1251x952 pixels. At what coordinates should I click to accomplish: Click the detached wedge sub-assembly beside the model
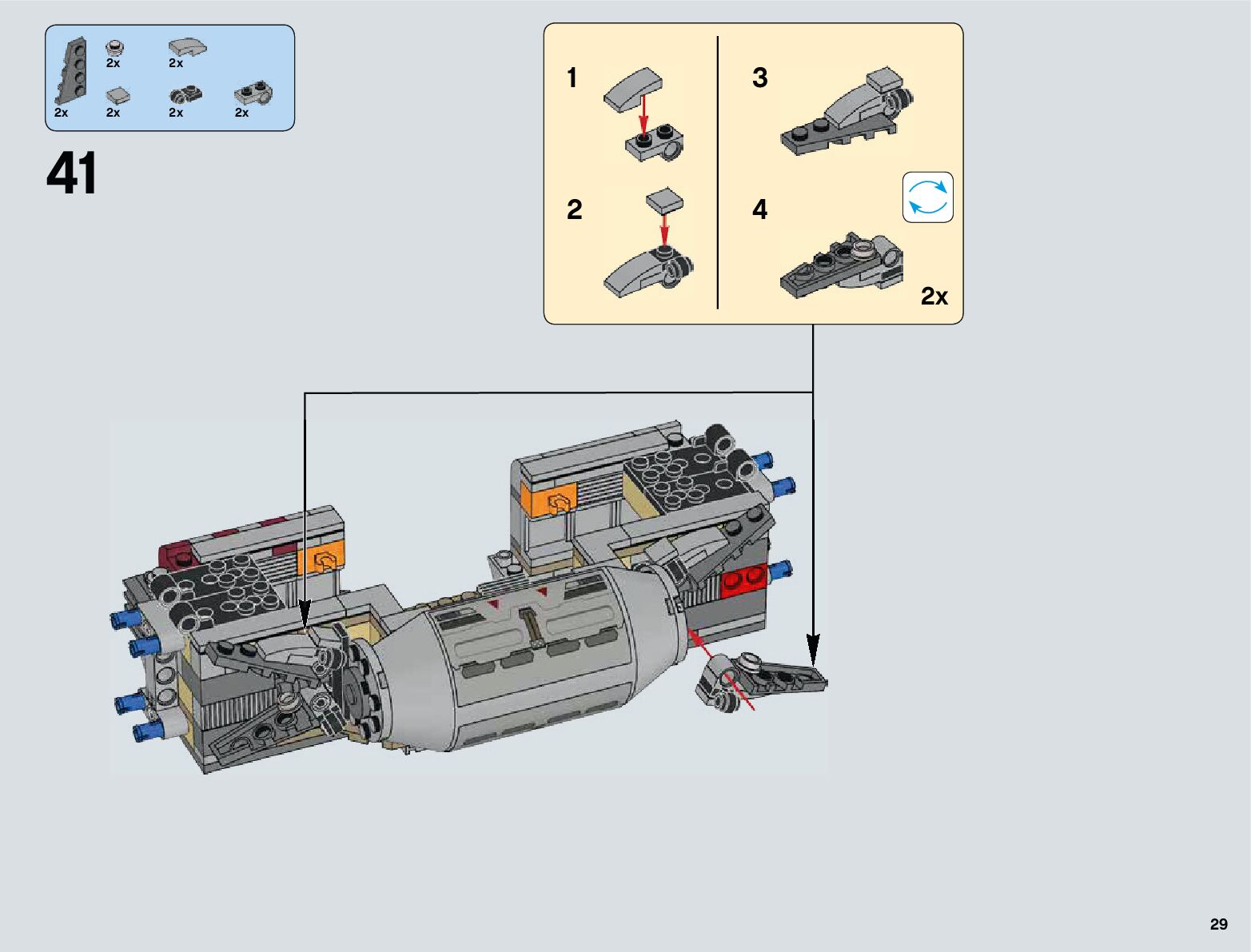coord(759,681)
